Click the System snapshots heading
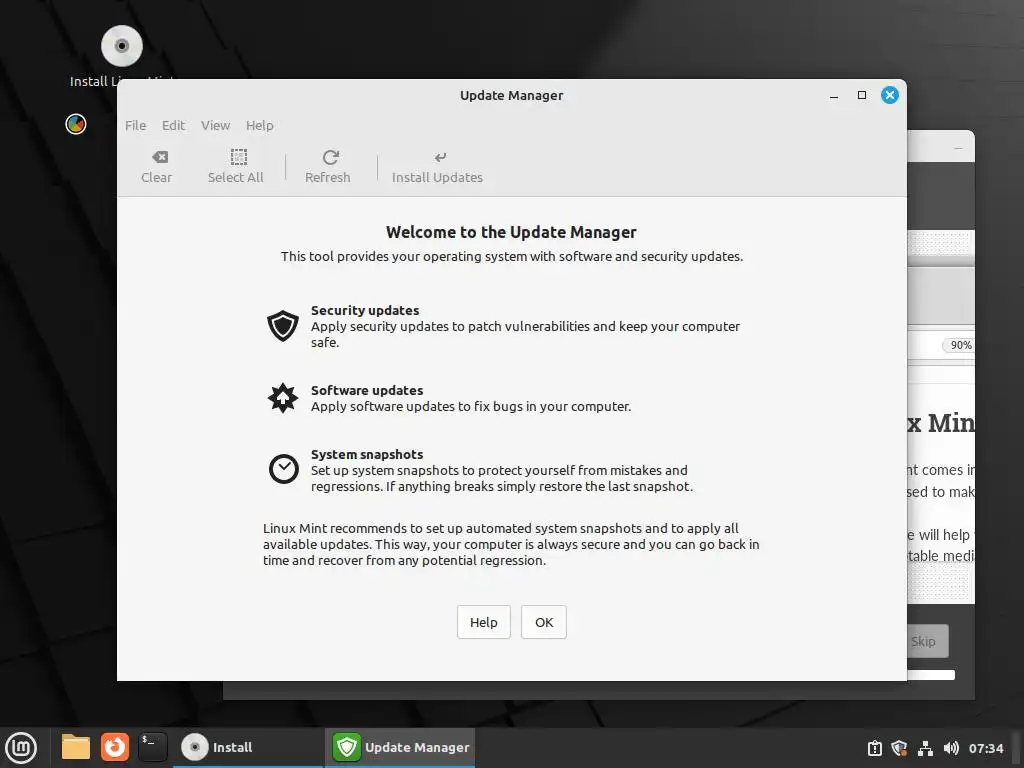Image resolution: width=1024 pixels, height=768 pixels. 366,455
